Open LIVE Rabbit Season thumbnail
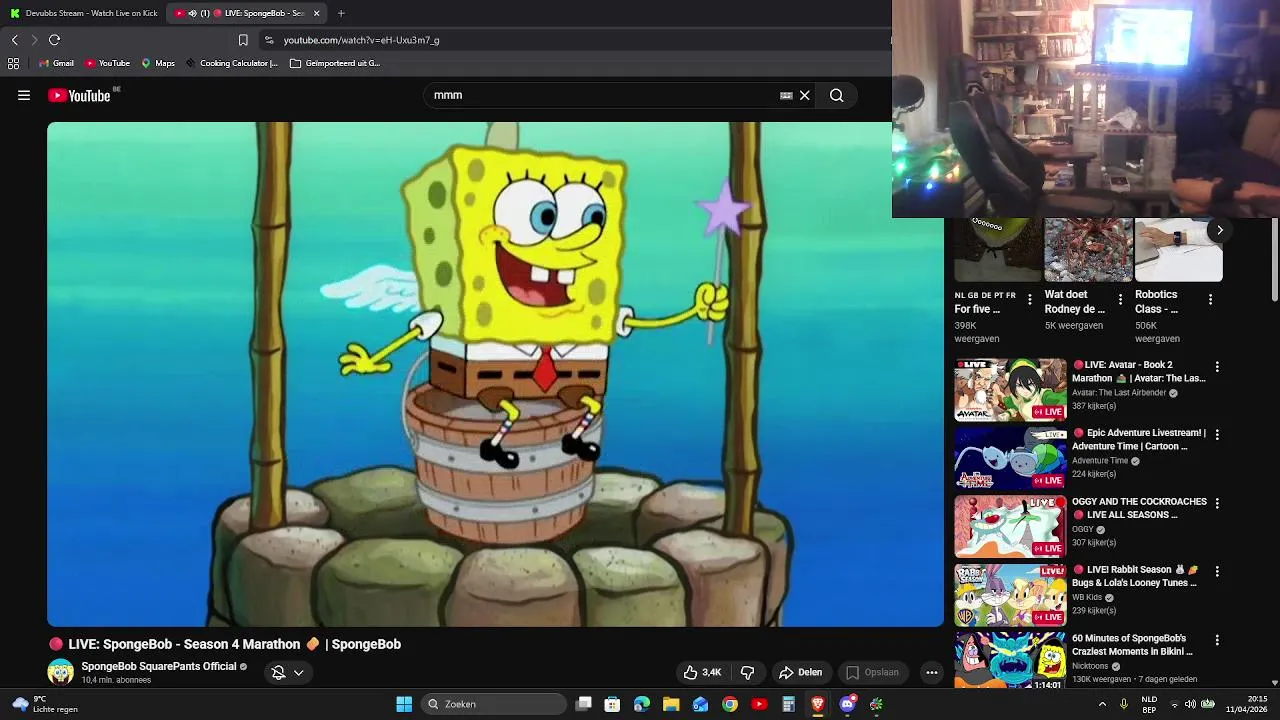Viewport: 1280px width, 720px height. coord(1010,595)
